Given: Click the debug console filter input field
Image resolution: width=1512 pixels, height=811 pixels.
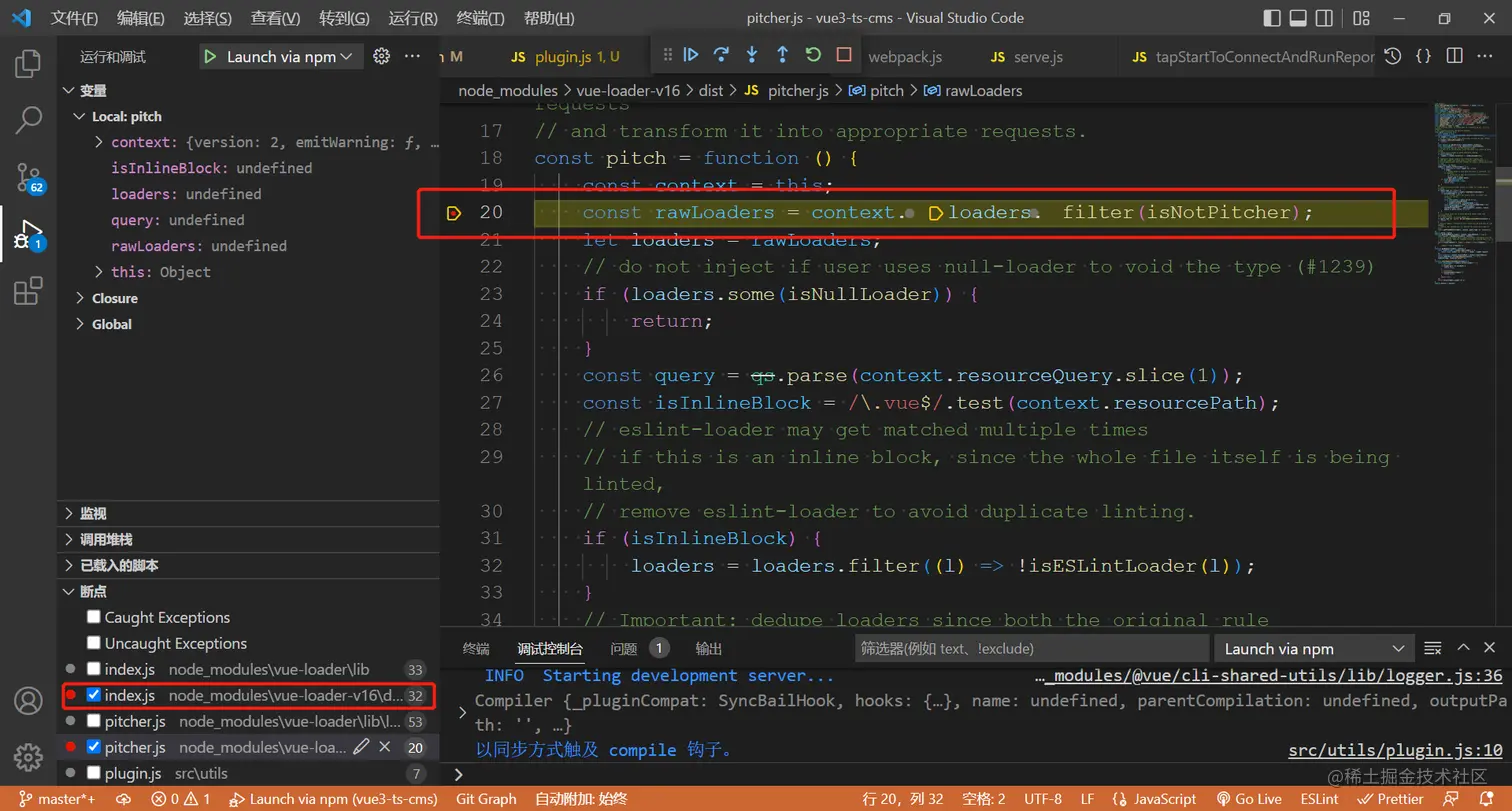Looking at the screenshot, I should click(1030, 648).
